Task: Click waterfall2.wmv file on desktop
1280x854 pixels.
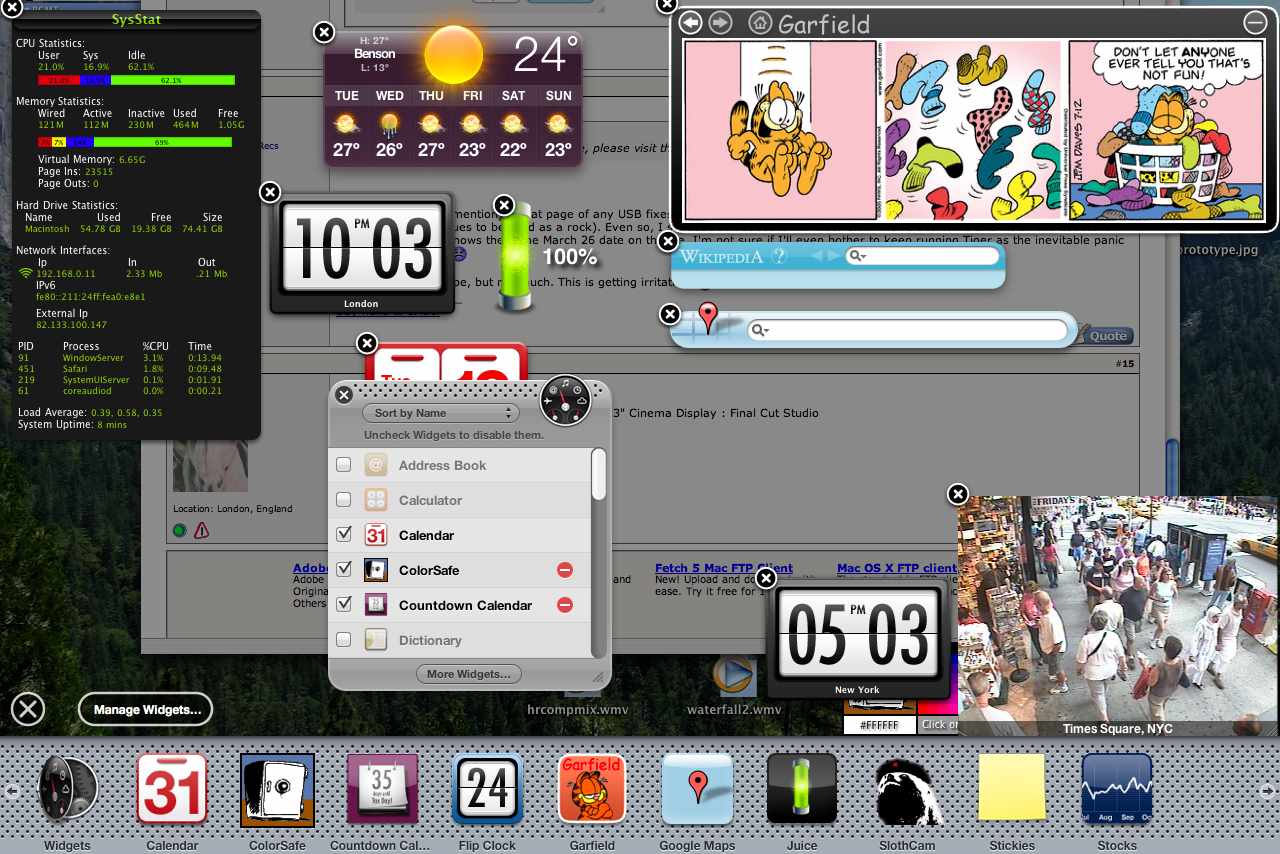Action: click(734, 685)
